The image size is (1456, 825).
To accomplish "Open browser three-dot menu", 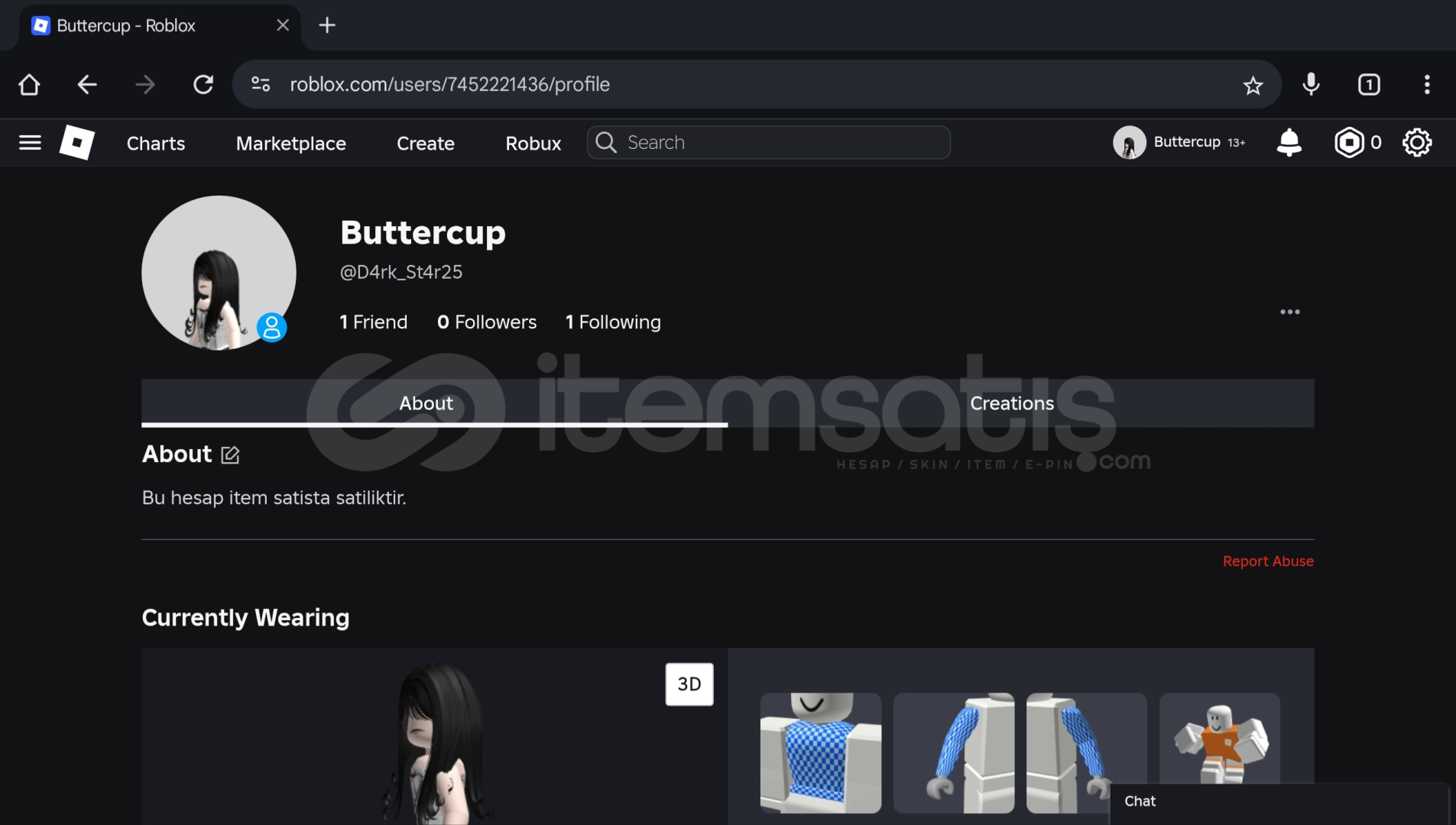I will click(1427, 85).
